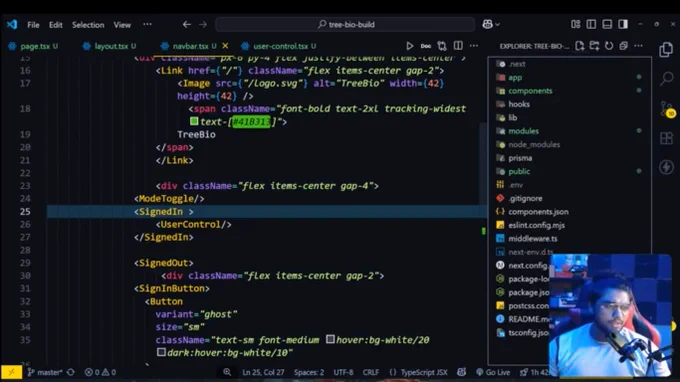This screenshot has width=680, height=382.
Task: Open the View menu
Action: tap(122, 25)
